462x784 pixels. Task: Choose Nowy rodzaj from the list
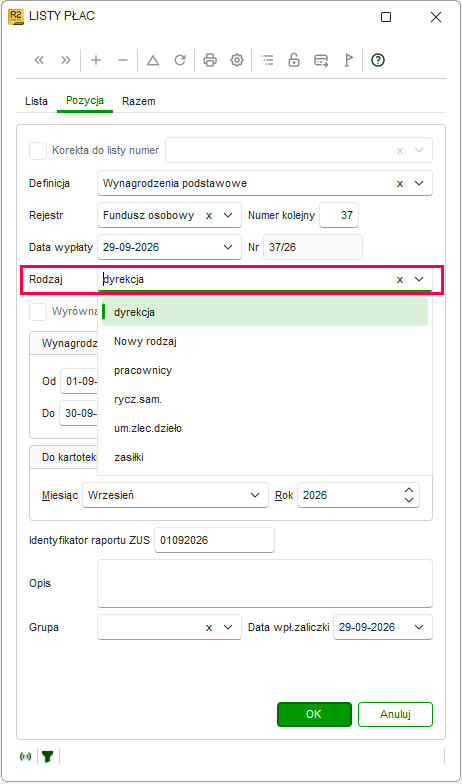pos(265,342)
